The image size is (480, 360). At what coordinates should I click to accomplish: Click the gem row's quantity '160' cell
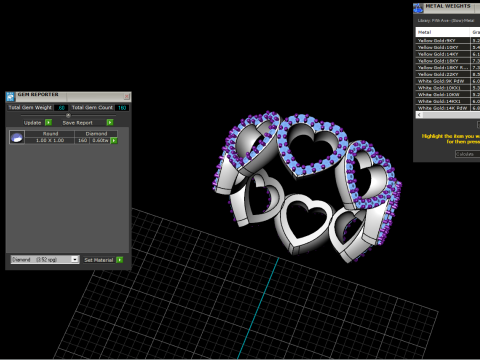point(82,140)
